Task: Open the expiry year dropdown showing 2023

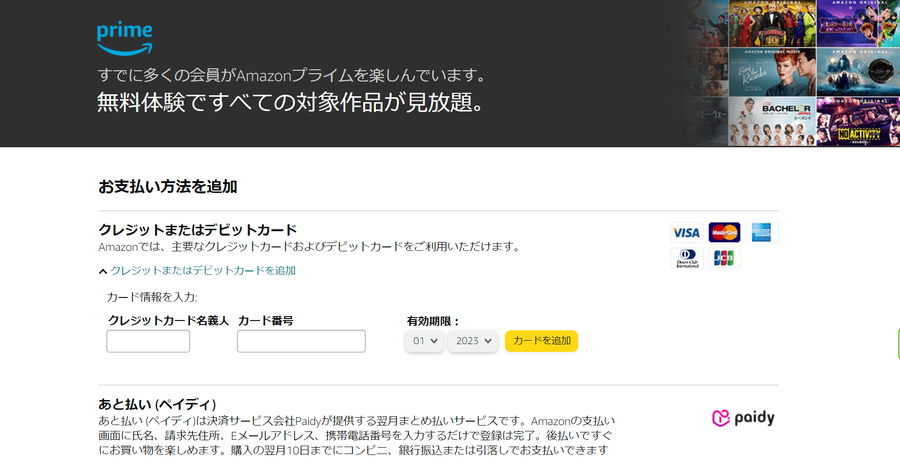Action: [473, 341]
